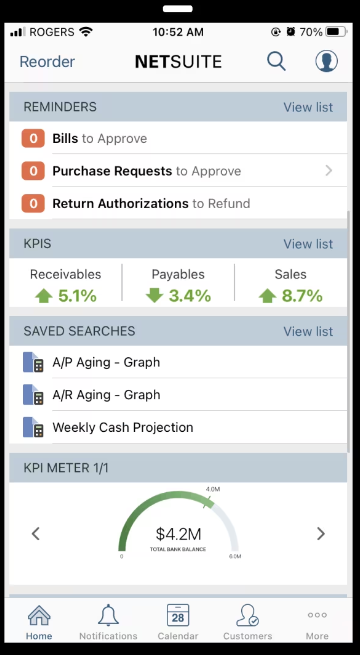Open the Customers tab

point(248,622)
